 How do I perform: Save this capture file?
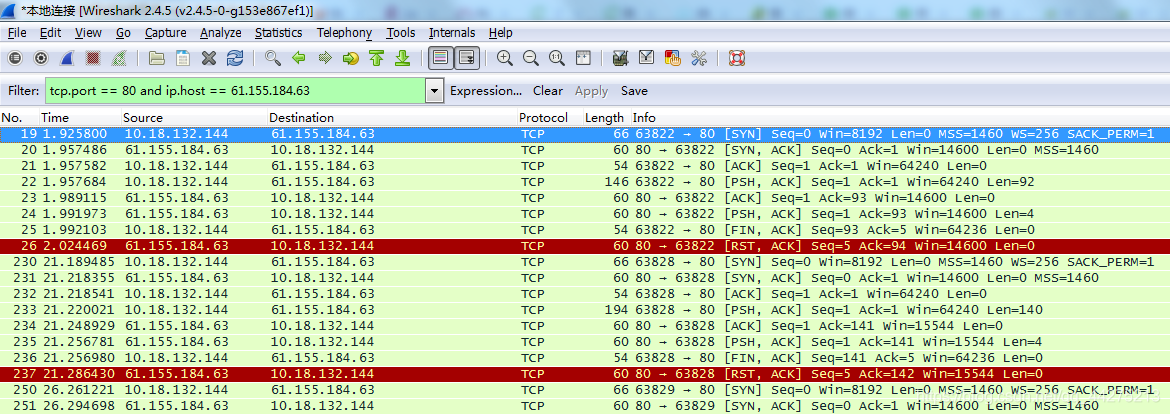point(183,57)
